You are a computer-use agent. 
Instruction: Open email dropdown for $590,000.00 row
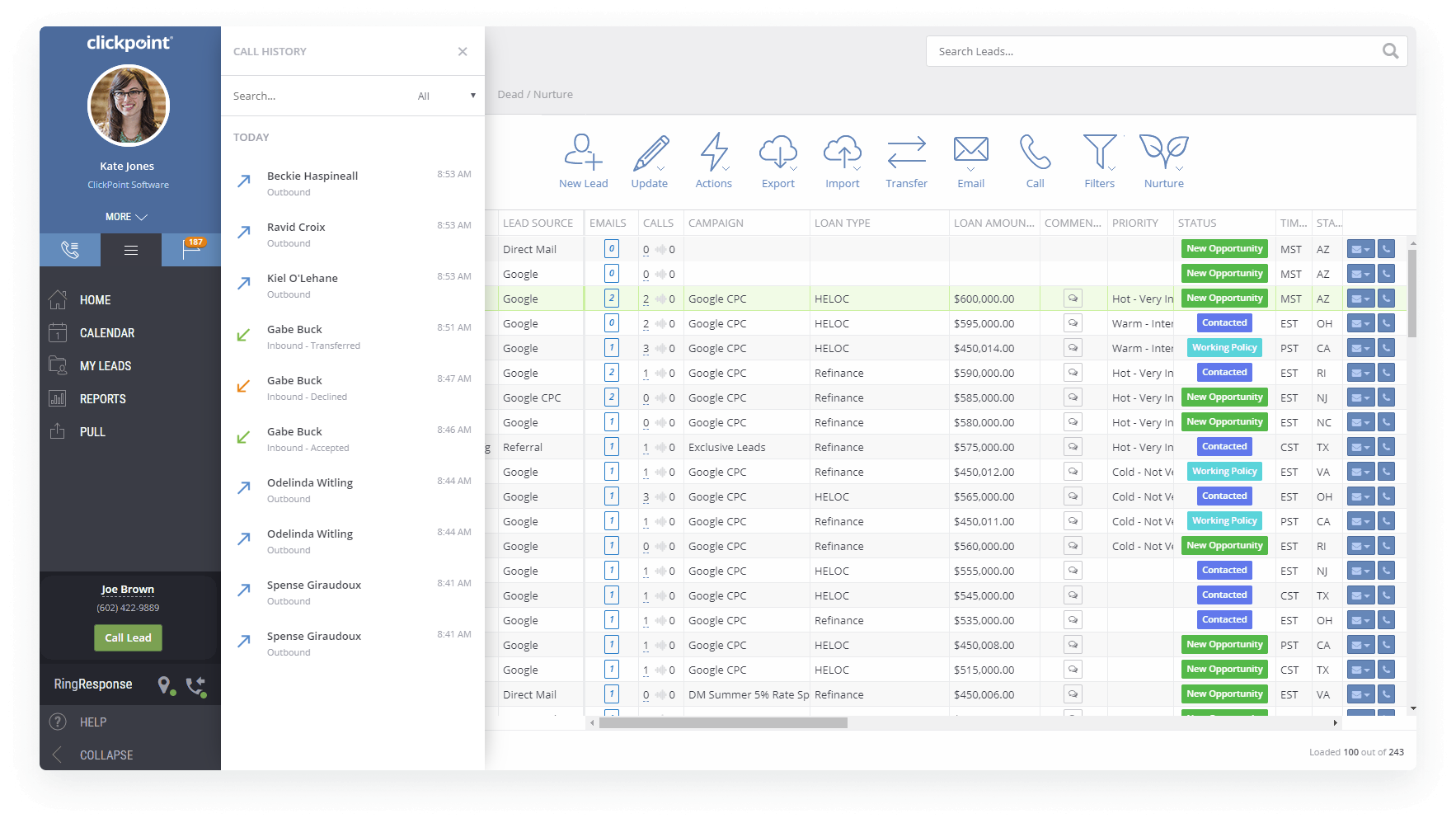1360,373
